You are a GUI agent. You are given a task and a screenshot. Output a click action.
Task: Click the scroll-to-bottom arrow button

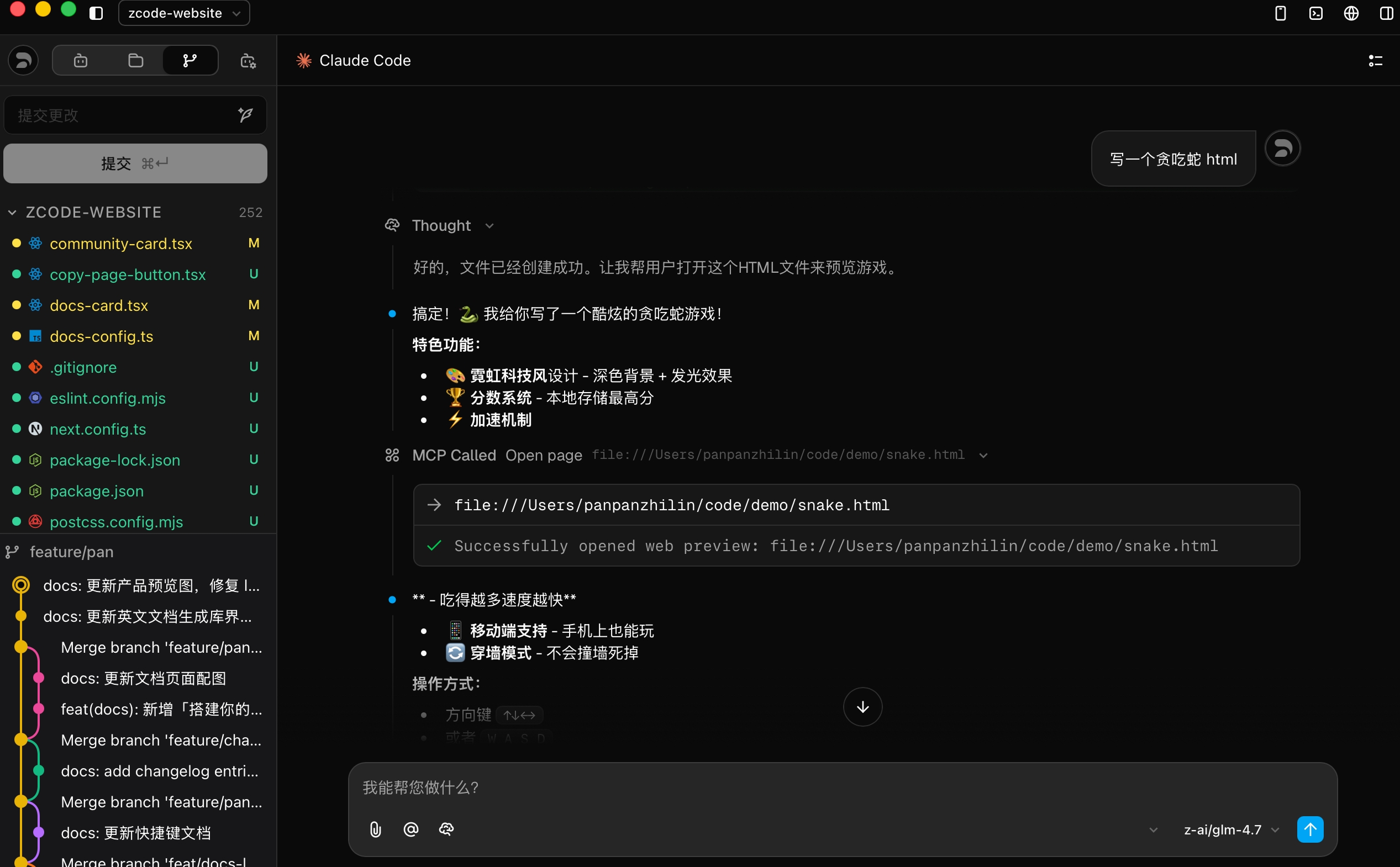[862, 707]
